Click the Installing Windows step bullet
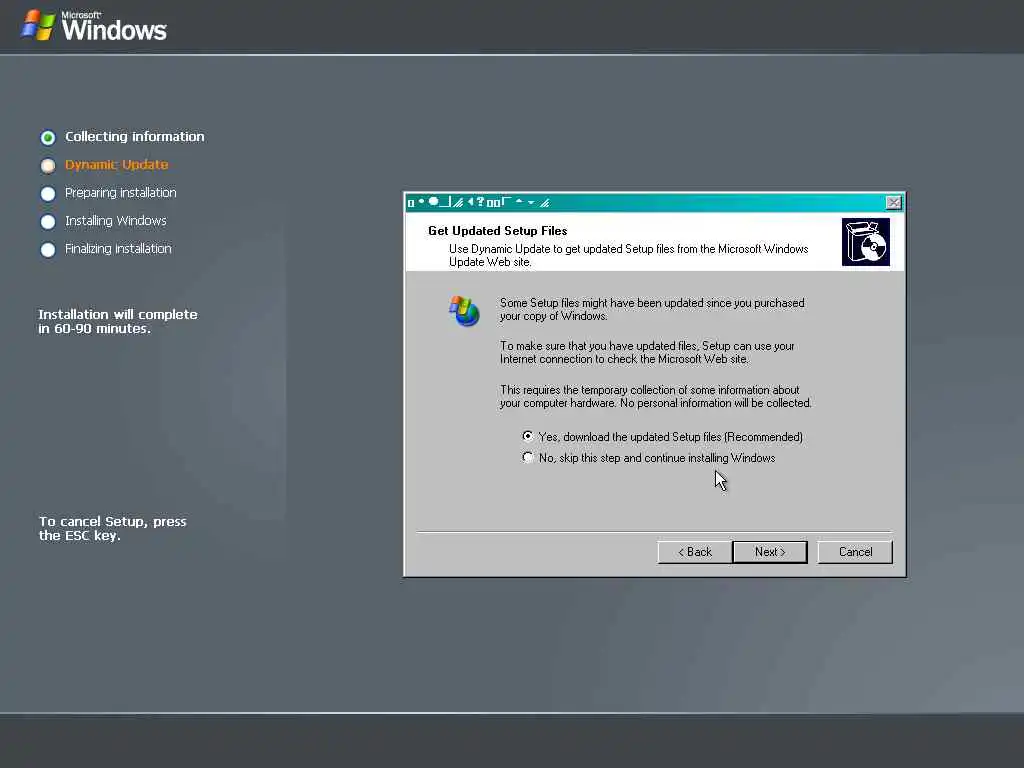 [x=48, y=221]
